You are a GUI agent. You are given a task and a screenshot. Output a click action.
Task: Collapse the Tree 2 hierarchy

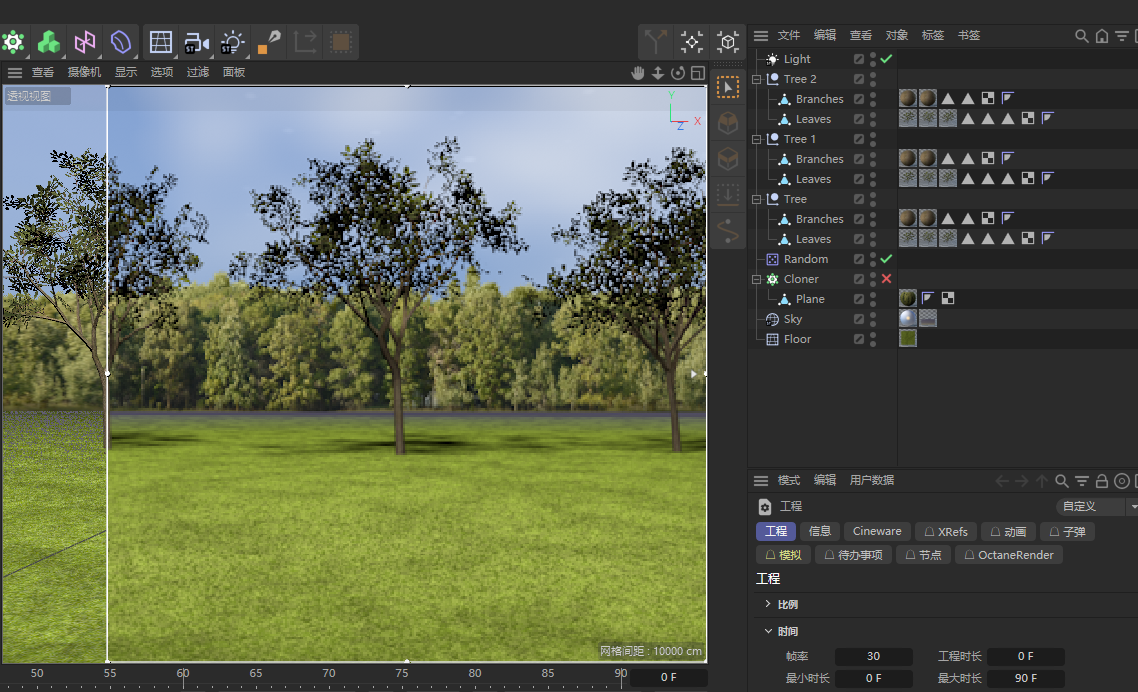[x=757, y=79]
